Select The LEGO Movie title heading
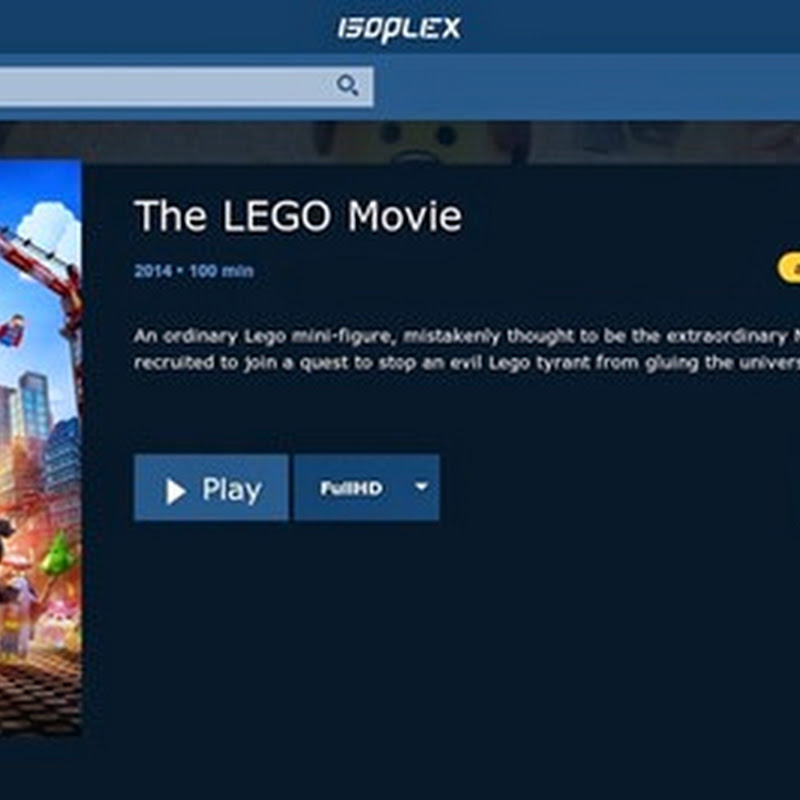The image size is (800, 800). (x=298, y=215)
